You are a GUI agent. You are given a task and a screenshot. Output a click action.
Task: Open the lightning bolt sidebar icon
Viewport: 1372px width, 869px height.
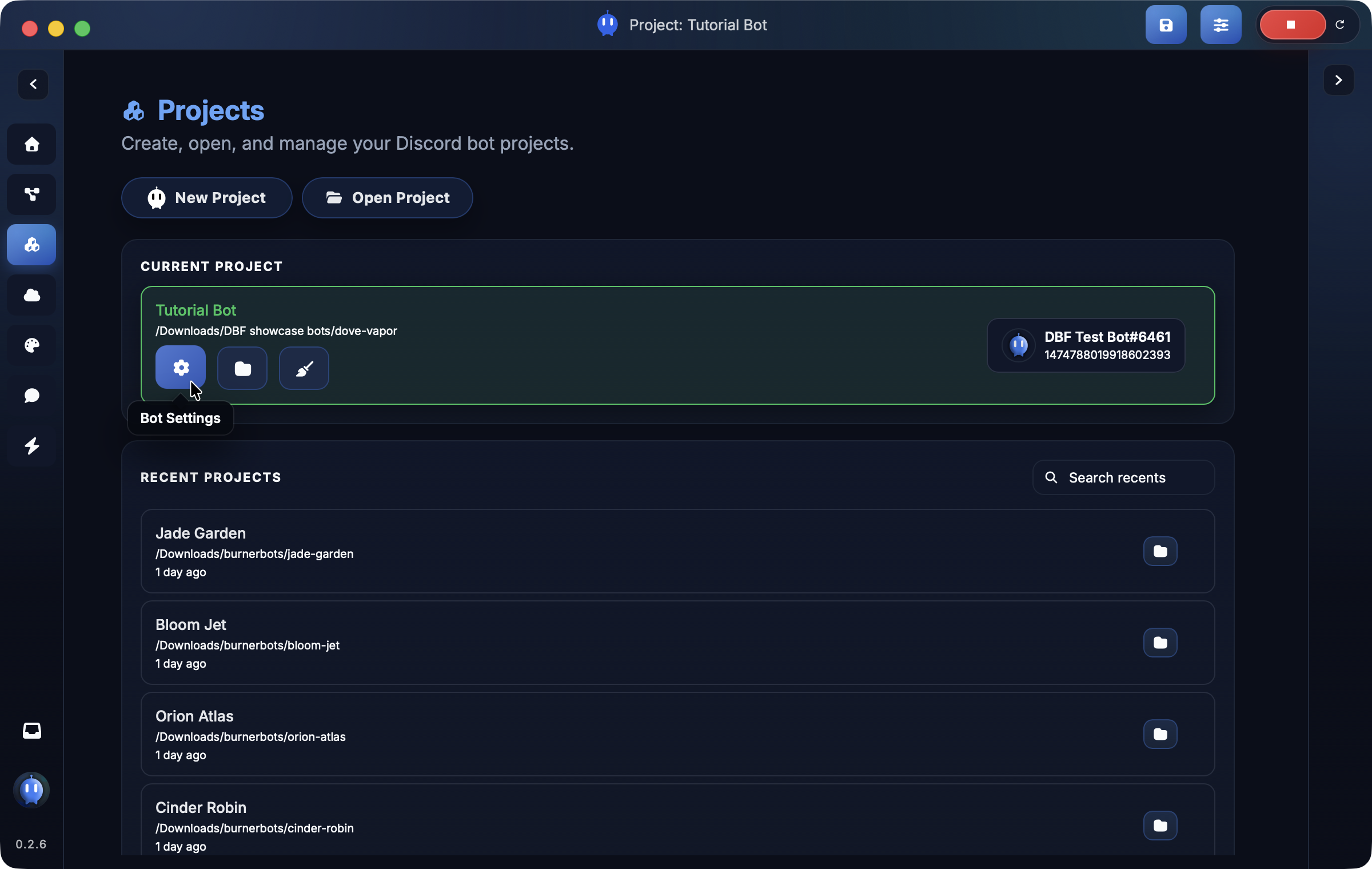(x=31, y=446)
